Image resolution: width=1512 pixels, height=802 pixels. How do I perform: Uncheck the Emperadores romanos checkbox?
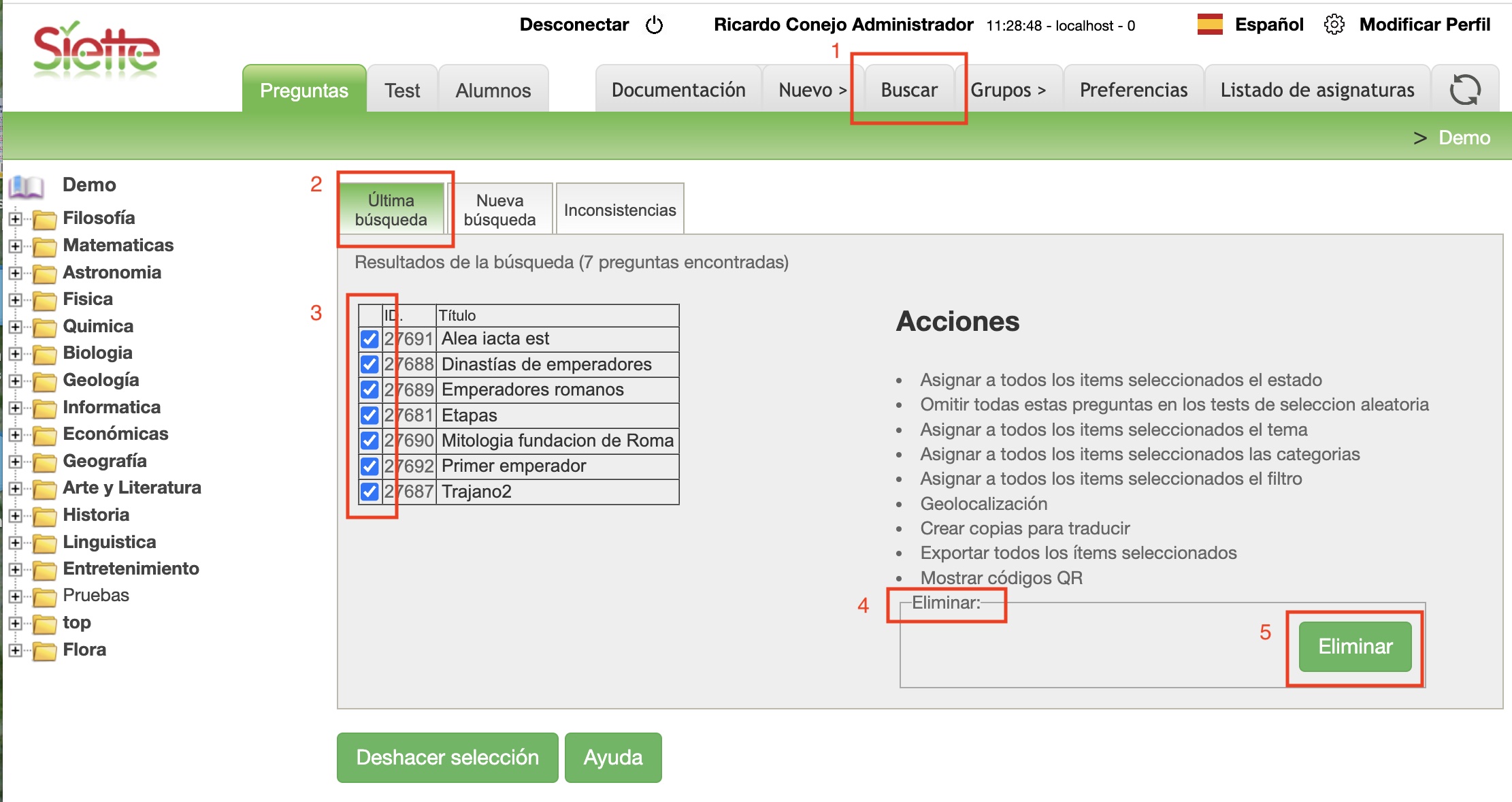(x=369, y=390)
